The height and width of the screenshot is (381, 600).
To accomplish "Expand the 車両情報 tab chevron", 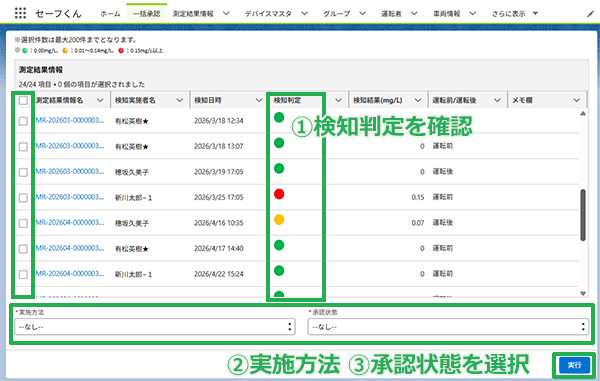I will 473,13.
